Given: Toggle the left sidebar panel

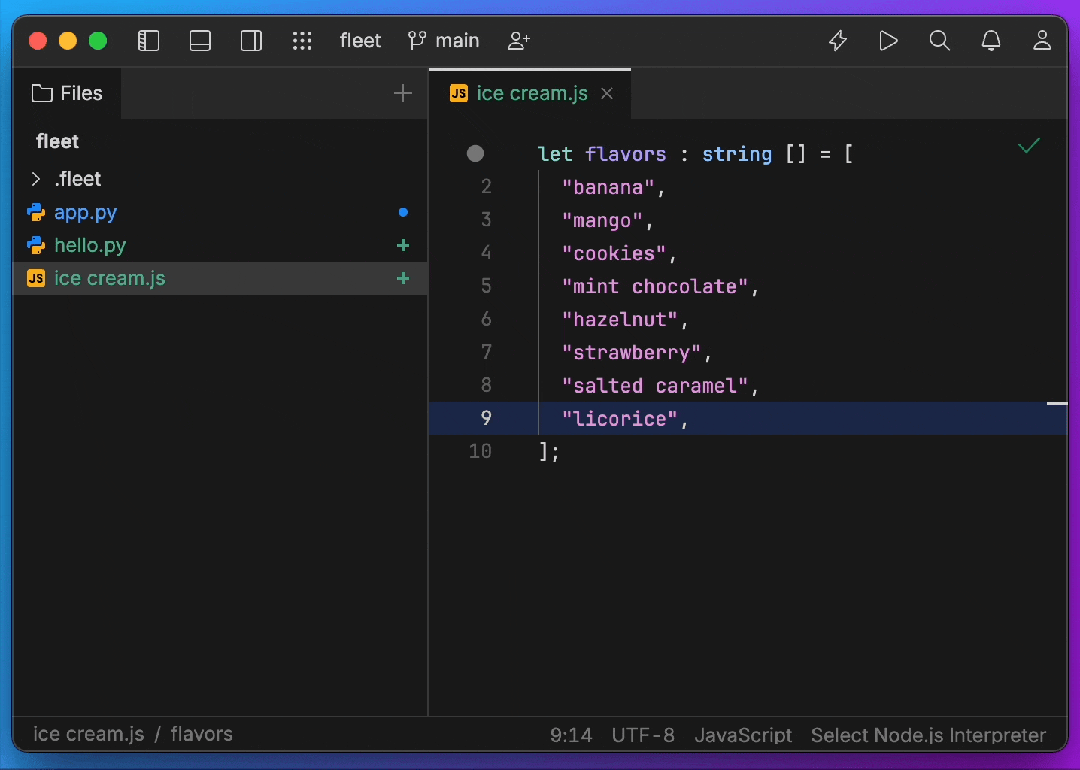Looking at the screenshot, I should click(149, 41).
